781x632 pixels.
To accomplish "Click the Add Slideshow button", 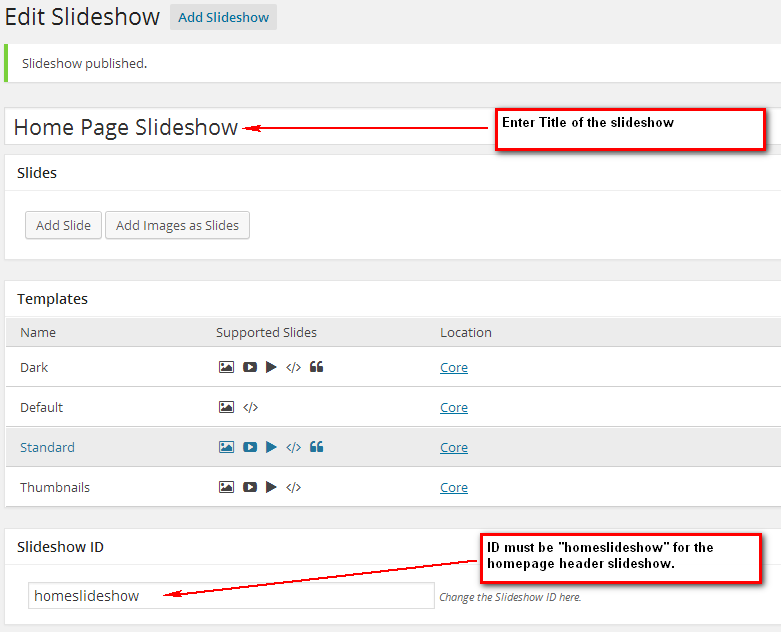I will 223,17.
